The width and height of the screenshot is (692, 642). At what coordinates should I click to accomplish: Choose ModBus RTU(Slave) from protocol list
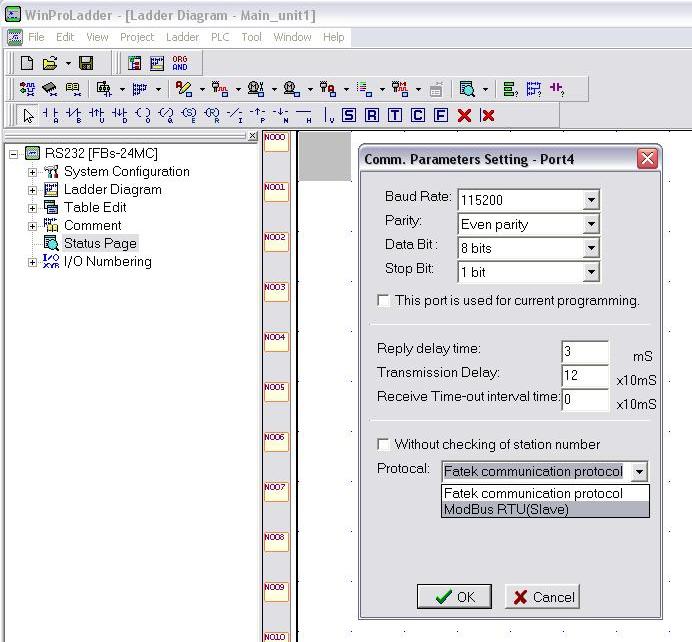[x=545, y=509]
